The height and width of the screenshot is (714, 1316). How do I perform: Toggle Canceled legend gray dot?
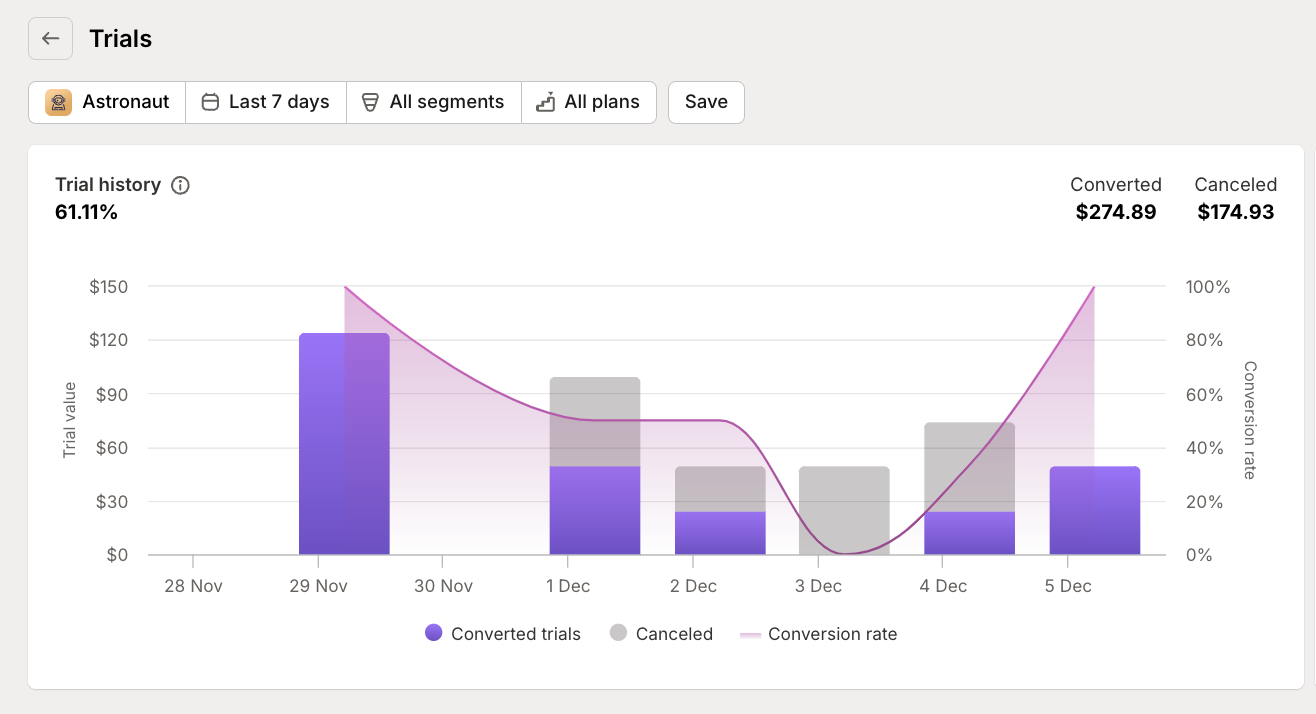[x=618, y=633]
